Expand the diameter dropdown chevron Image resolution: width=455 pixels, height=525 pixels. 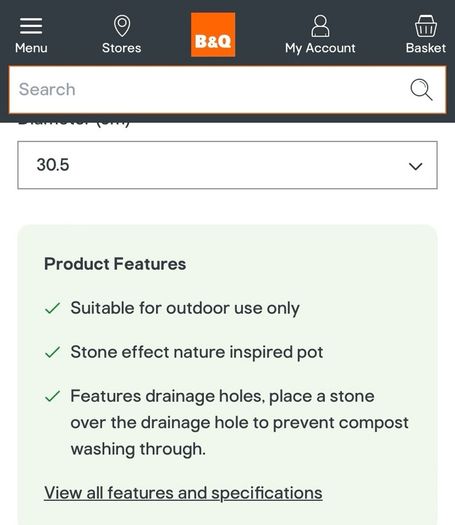(x=415, y=166)
